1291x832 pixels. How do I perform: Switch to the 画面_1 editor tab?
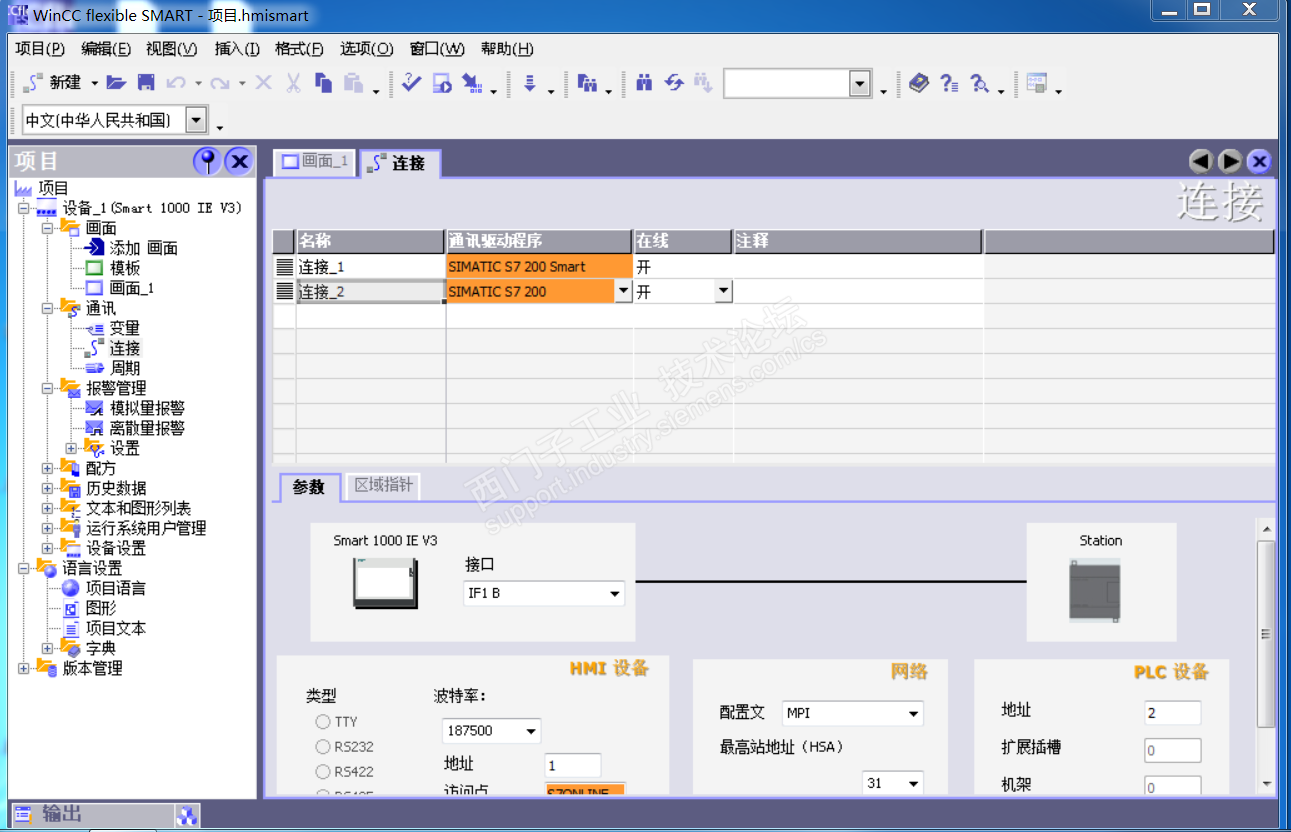pyautogui.click(x=315, y=162)
